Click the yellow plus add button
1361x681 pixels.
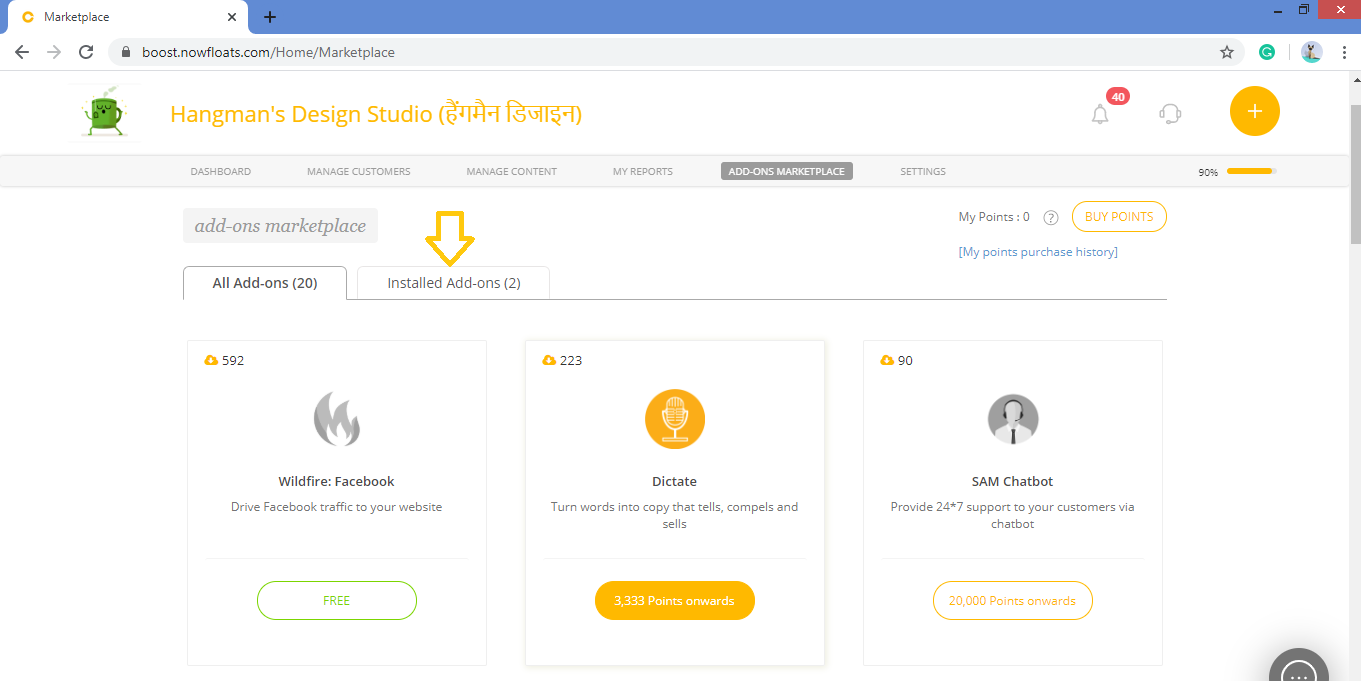coord(1255,111)
